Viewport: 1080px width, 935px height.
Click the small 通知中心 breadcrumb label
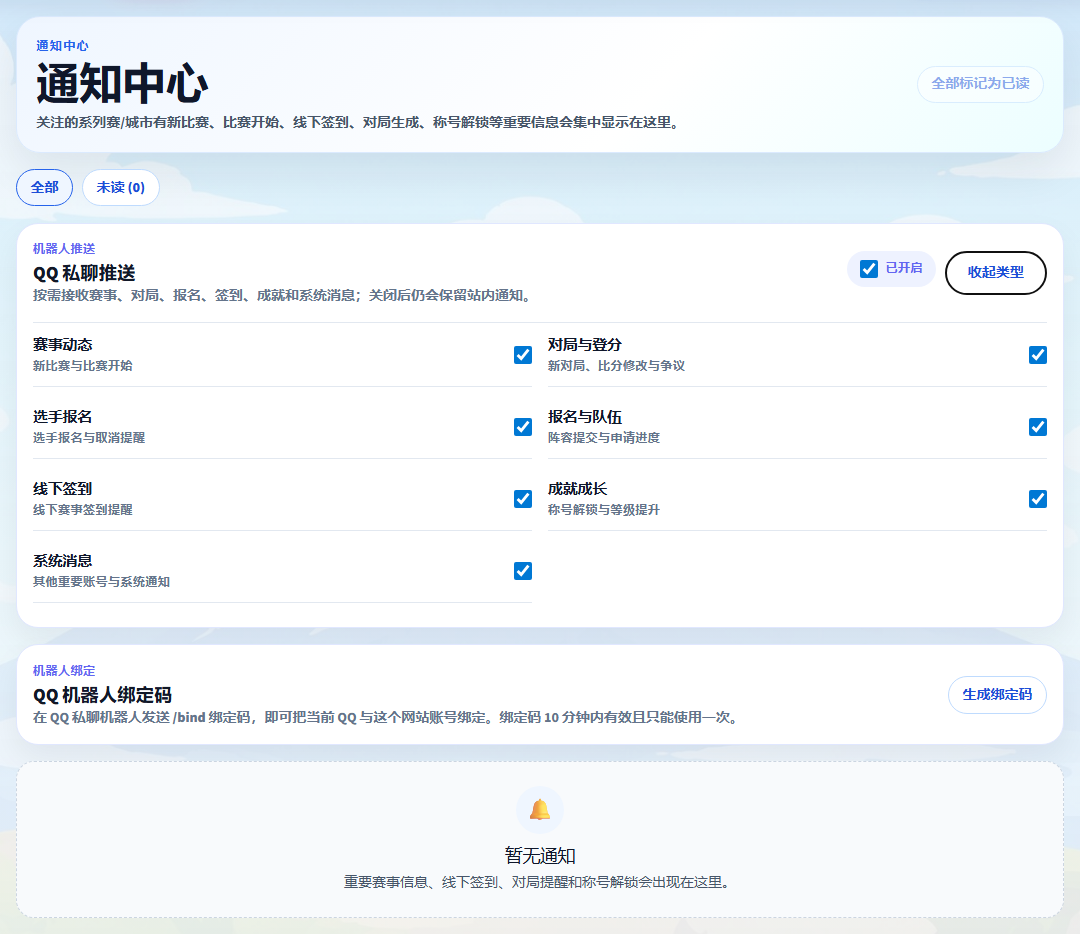(62, 45)
